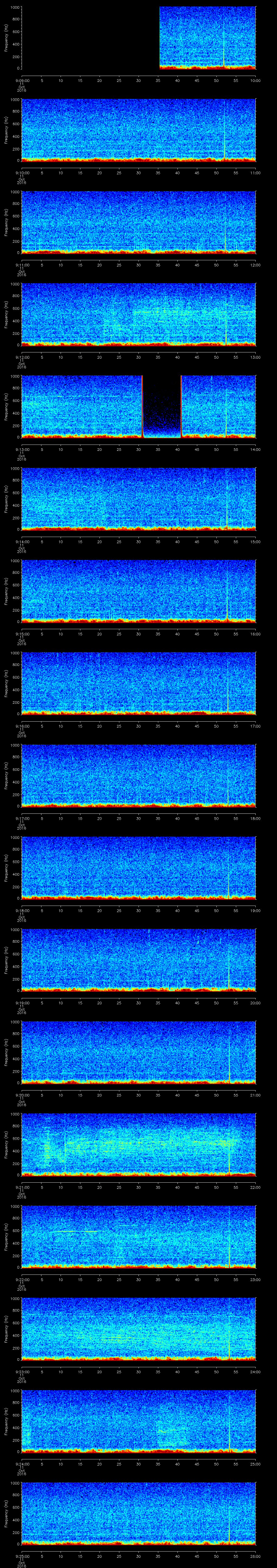Click the '9:25:00' start time label

(x=22, y=1556)
